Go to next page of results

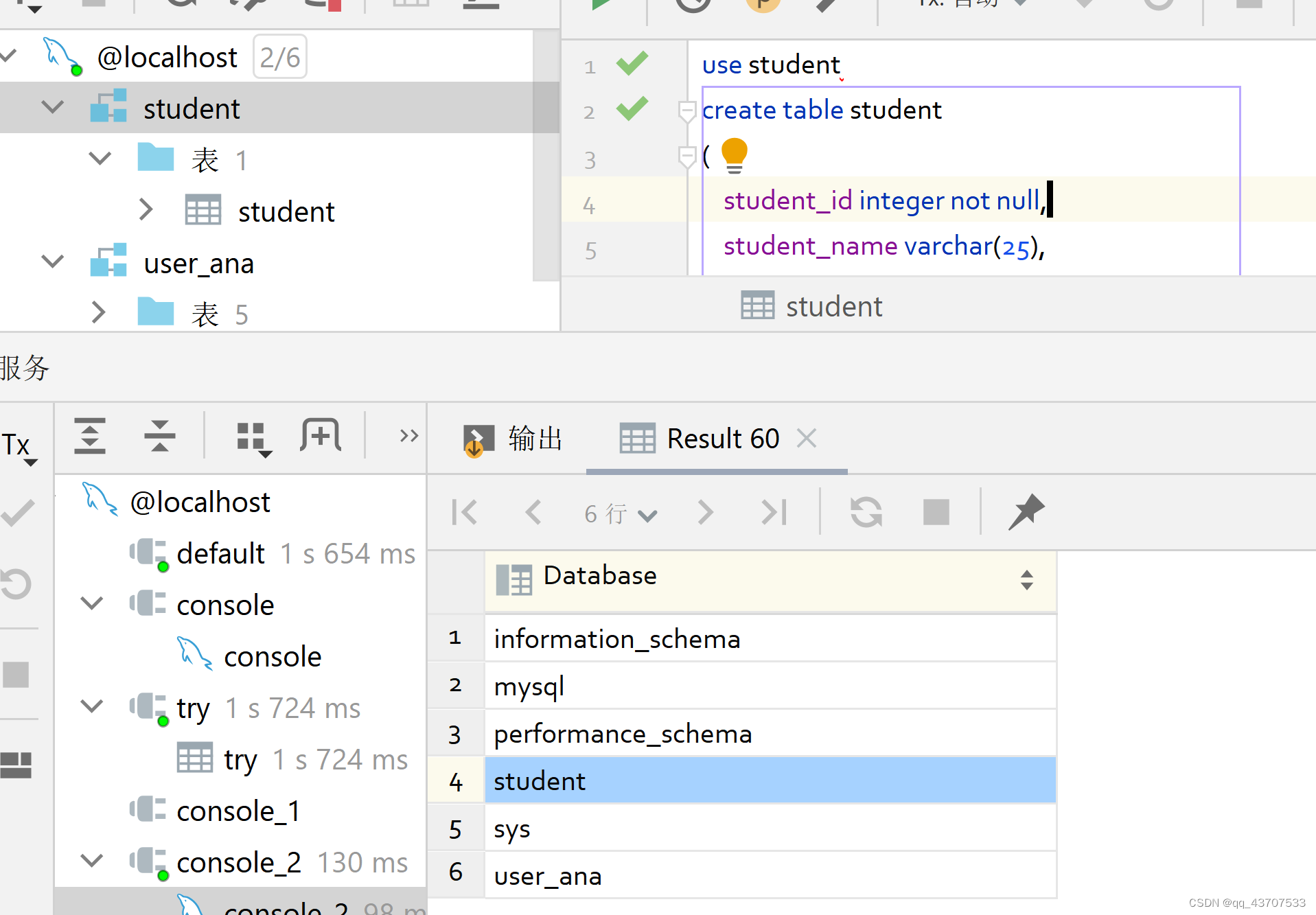tap(705, 512)
